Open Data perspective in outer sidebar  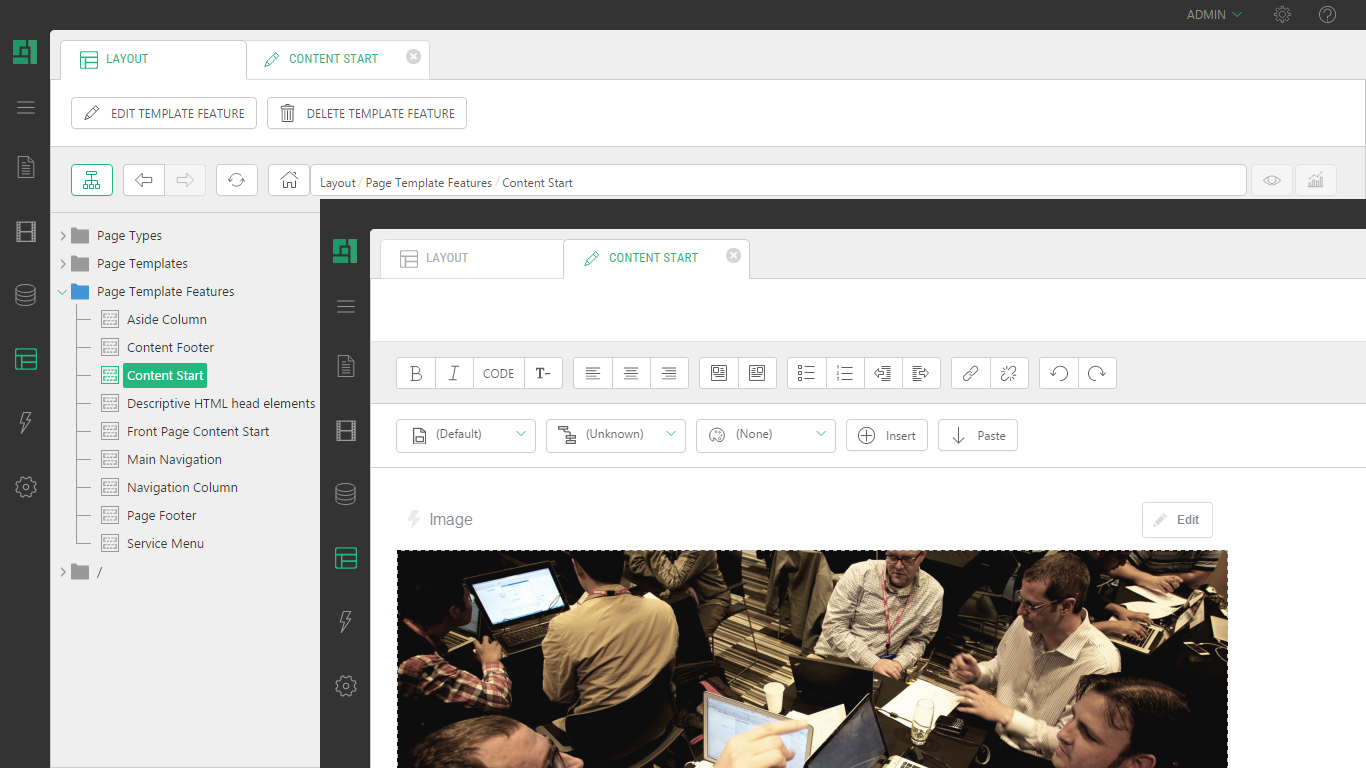pos(26,295)
